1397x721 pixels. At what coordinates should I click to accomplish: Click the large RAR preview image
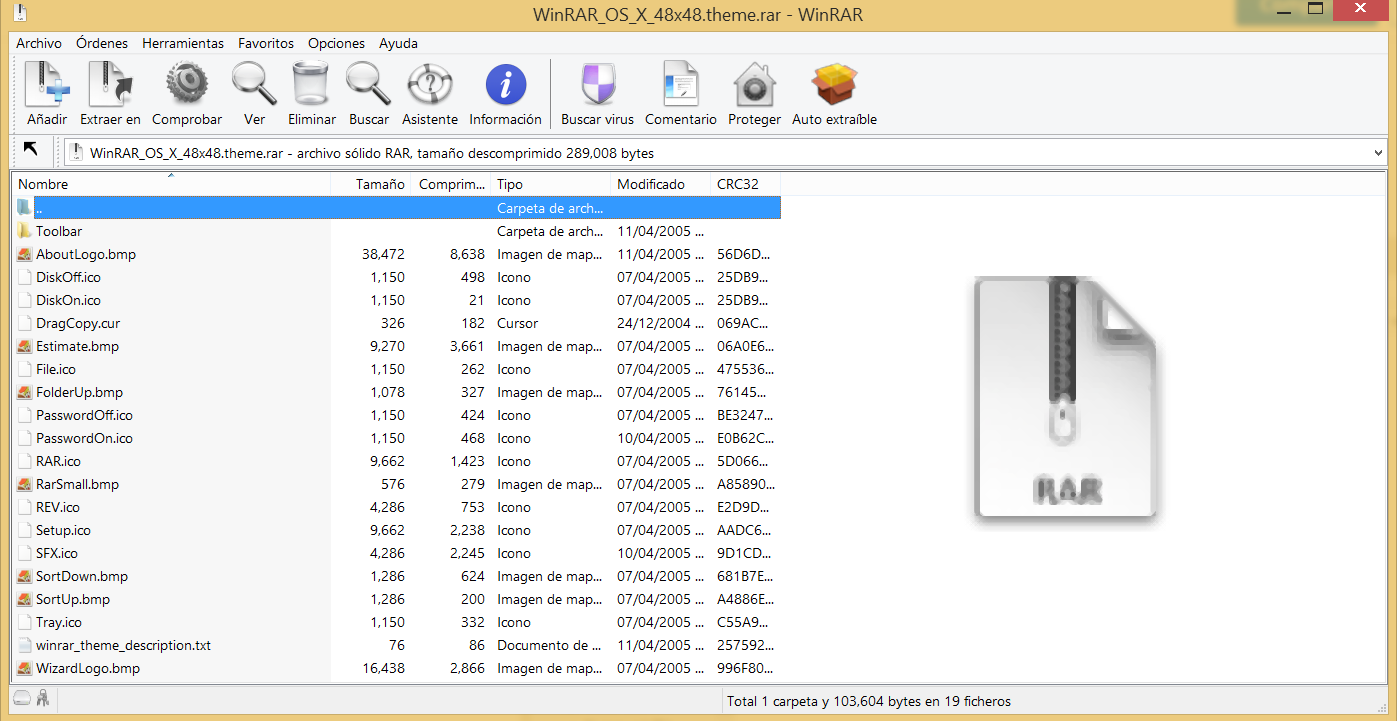click(1065, 398)
